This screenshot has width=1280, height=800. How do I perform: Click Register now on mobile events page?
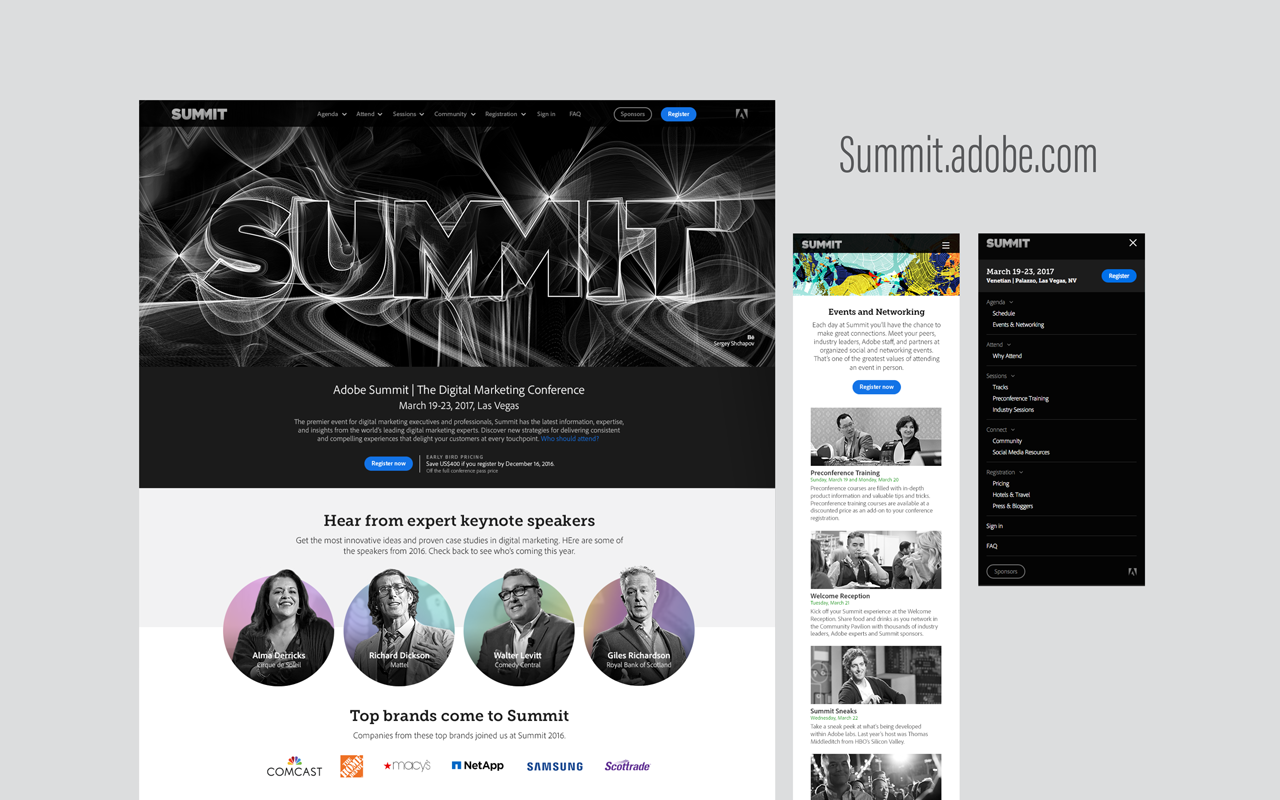pos(876,387)
